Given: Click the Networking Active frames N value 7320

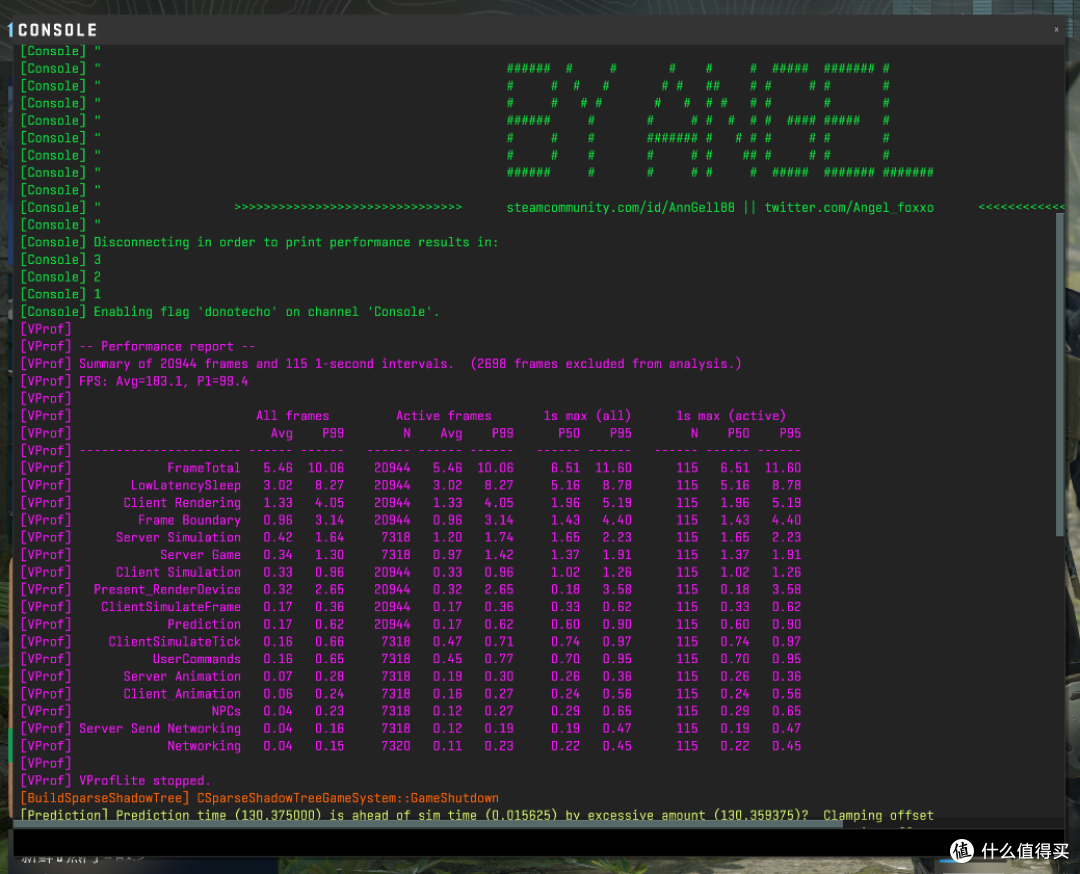Looking at the screenshot, I should click(x=395, y=746).
